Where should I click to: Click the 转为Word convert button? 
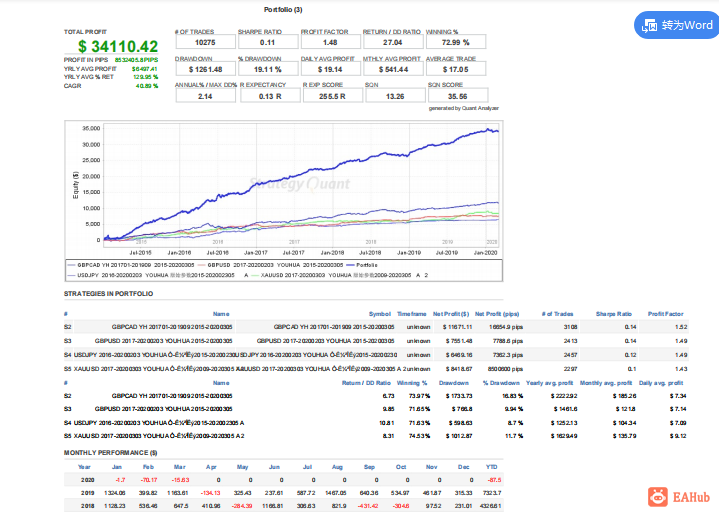(x=677, y=25)
